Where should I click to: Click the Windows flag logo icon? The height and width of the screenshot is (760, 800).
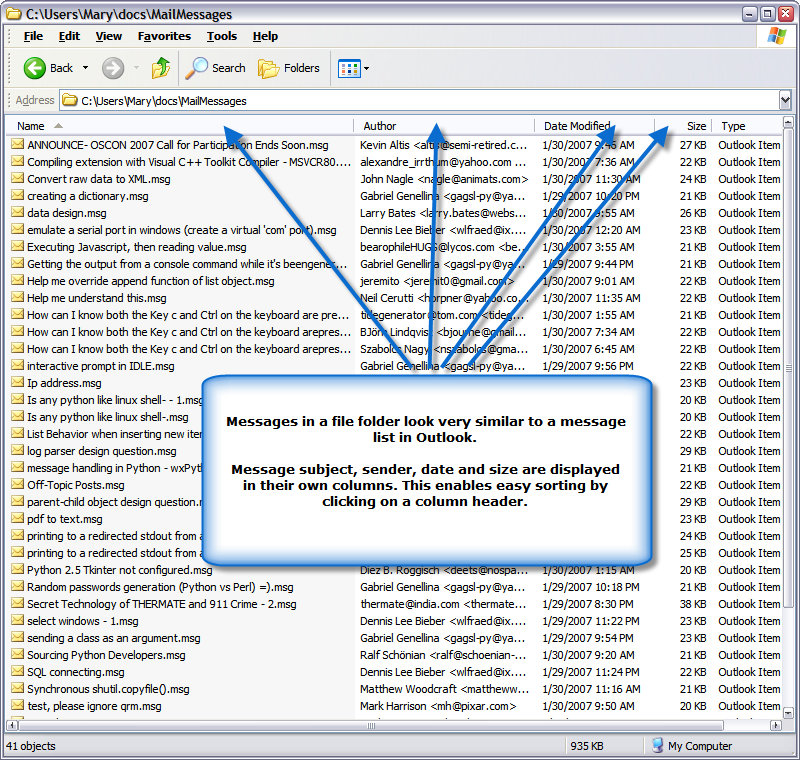click(x=777, y=36)
